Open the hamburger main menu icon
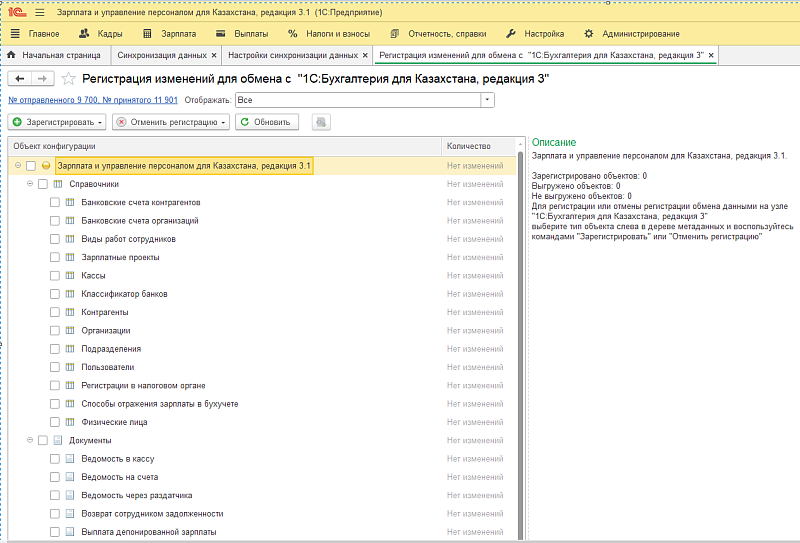Screen dimensions: 800x543 40,11
